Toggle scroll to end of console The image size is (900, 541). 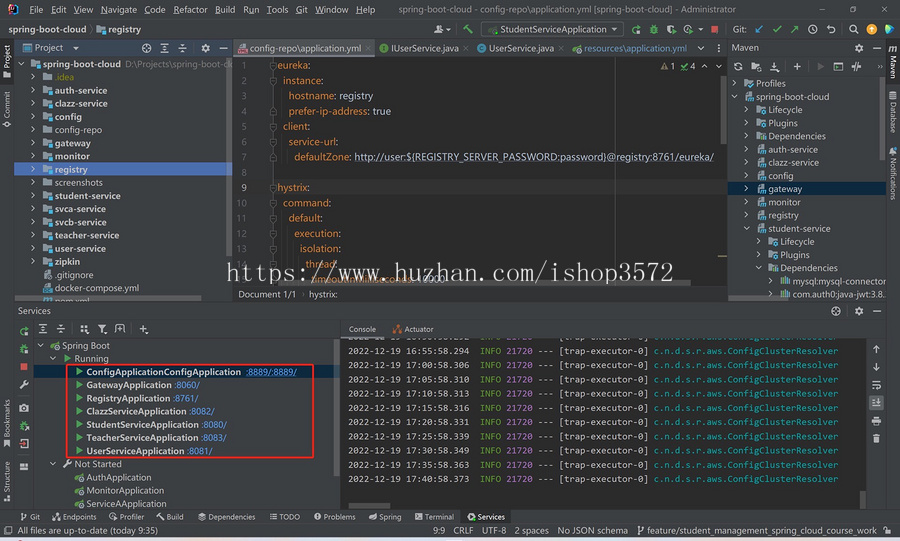click(x=876, y=403)
